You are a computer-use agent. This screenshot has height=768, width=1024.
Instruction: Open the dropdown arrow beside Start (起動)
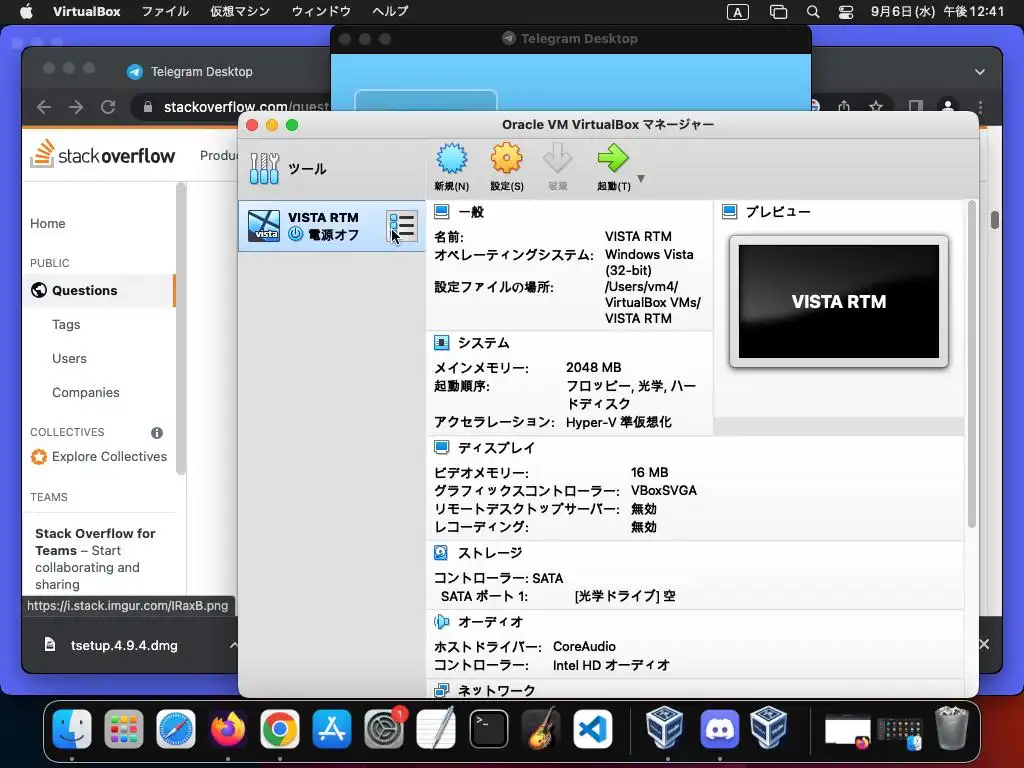[x=641, y=178]
